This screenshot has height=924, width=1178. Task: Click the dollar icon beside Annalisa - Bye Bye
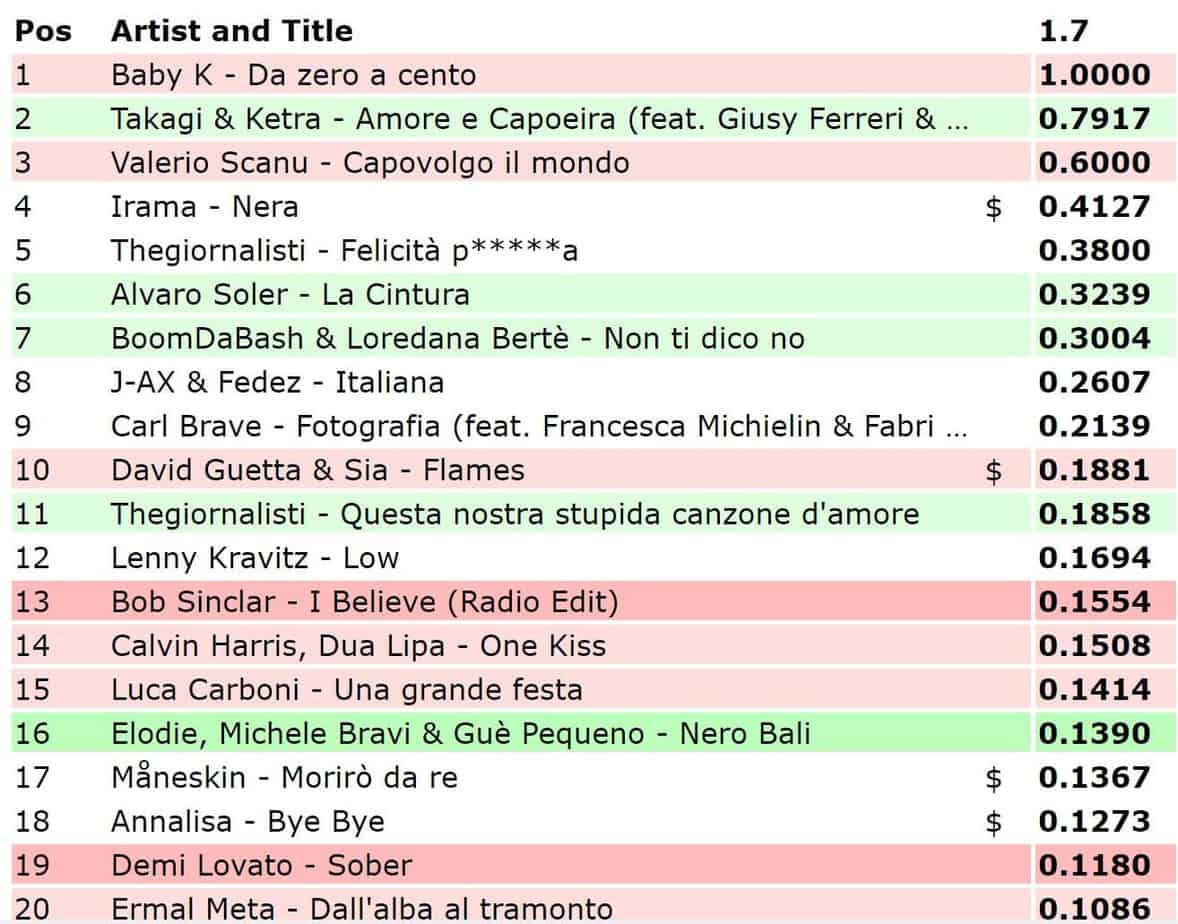(x=993, y=822)
